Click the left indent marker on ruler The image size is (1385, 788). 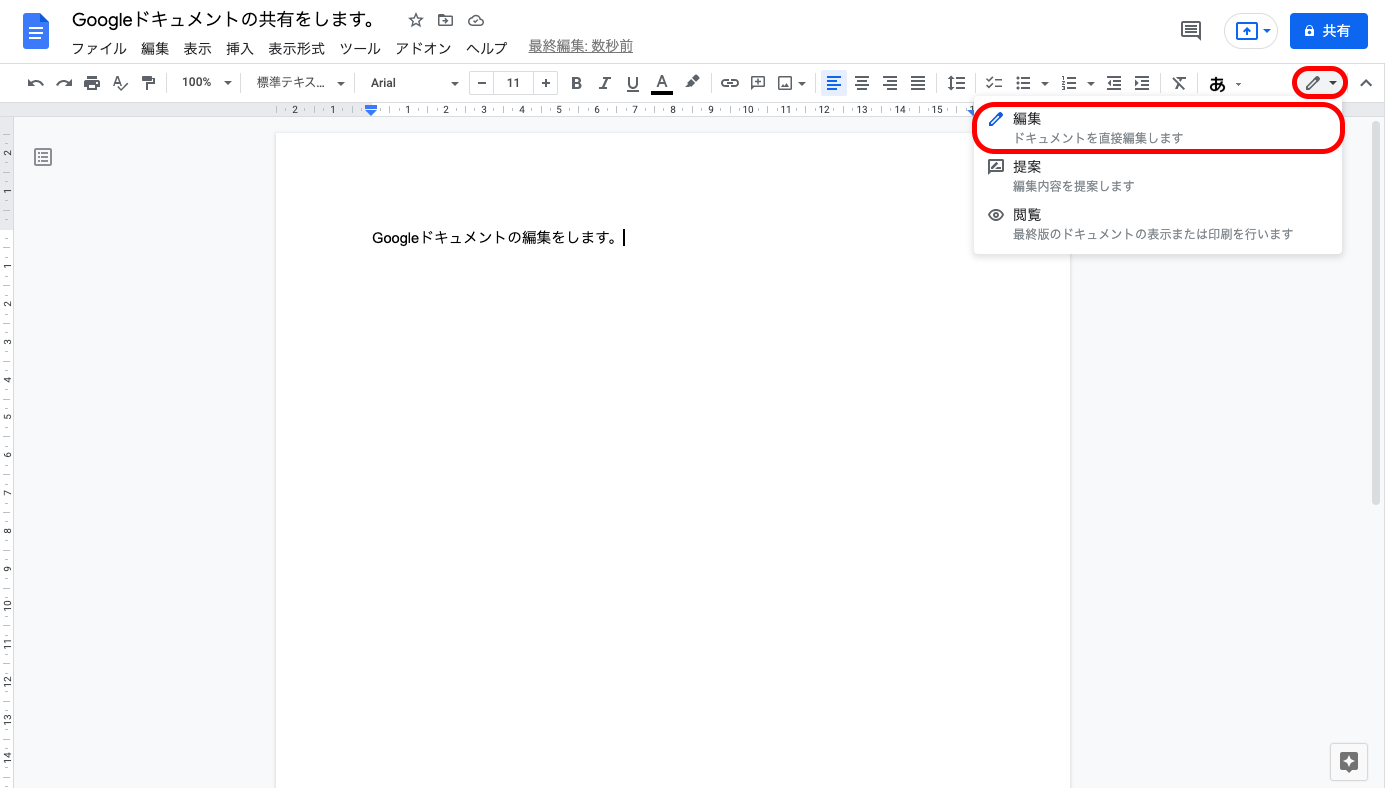pyautogui.click(x=371, y=111)
